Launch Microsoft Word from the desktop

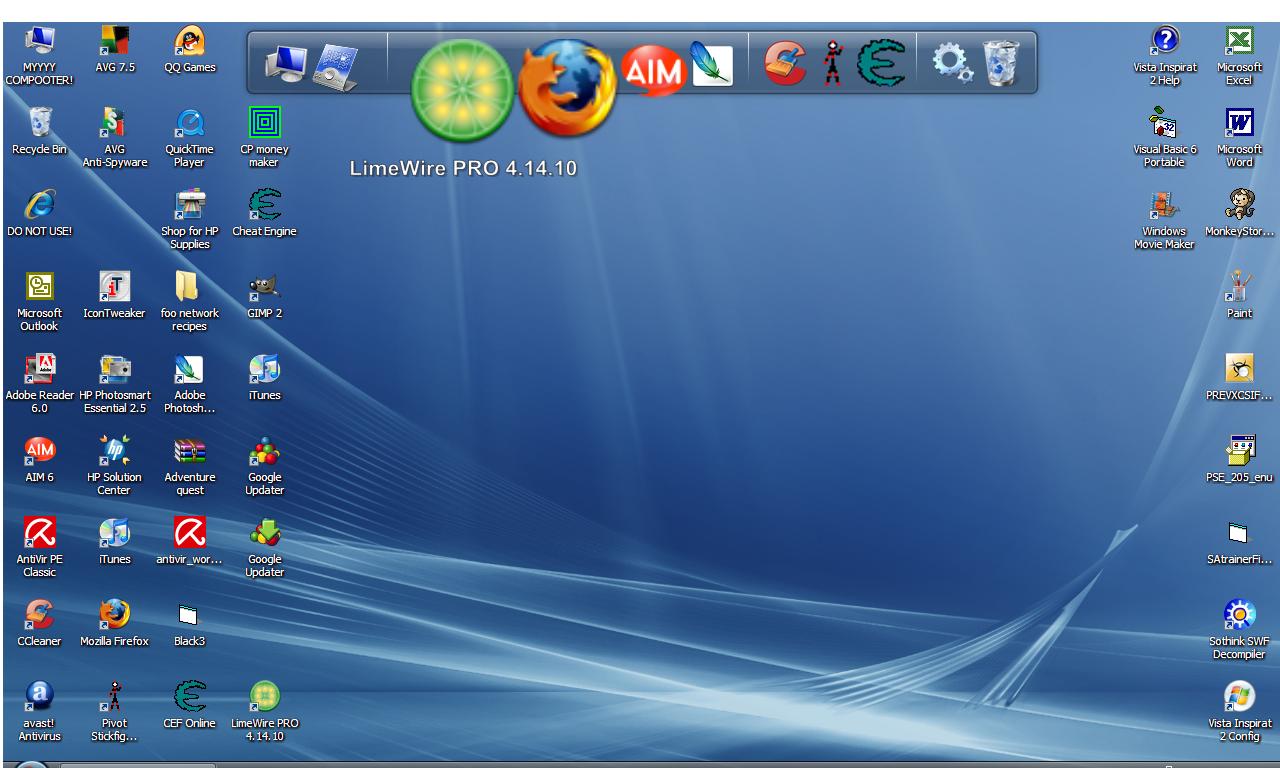click(1240, 139)
